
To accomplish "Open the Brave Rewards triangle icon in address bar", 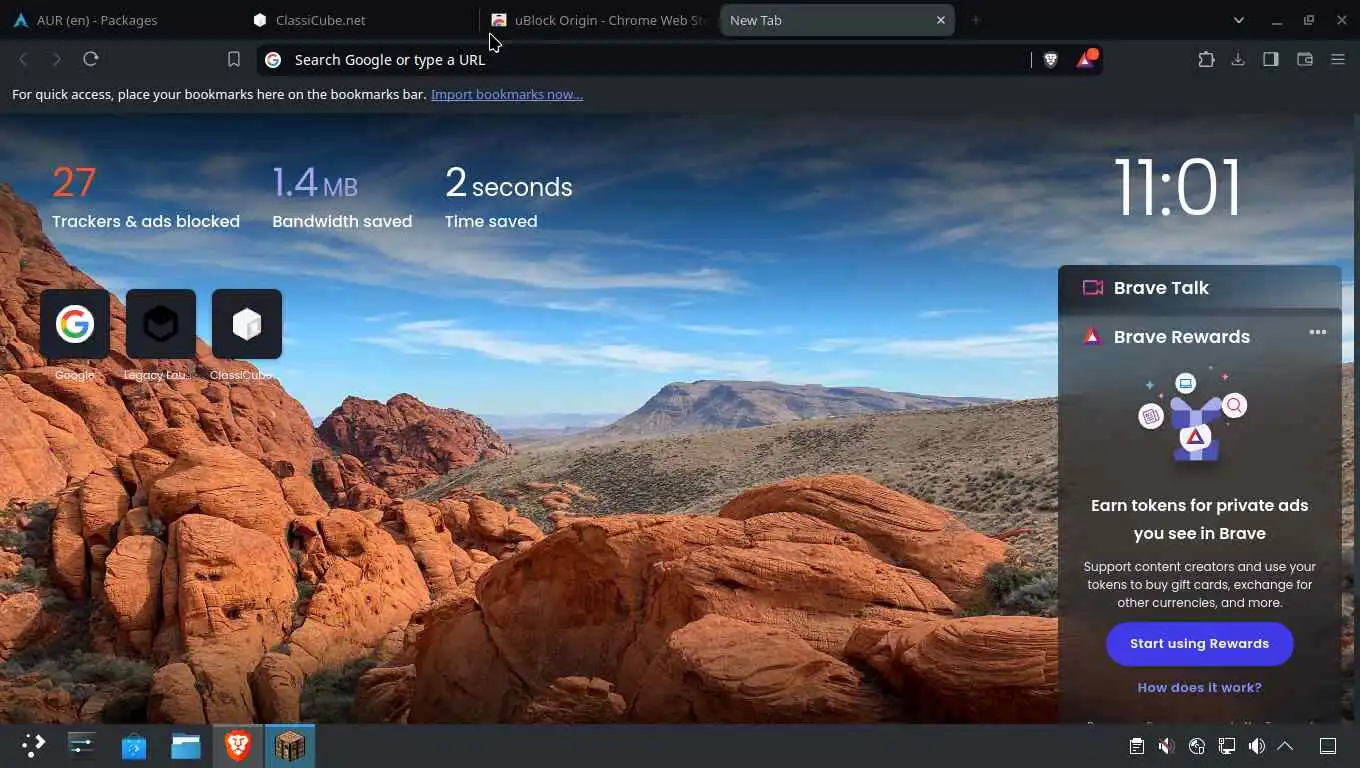I will tap(1086, 60).
